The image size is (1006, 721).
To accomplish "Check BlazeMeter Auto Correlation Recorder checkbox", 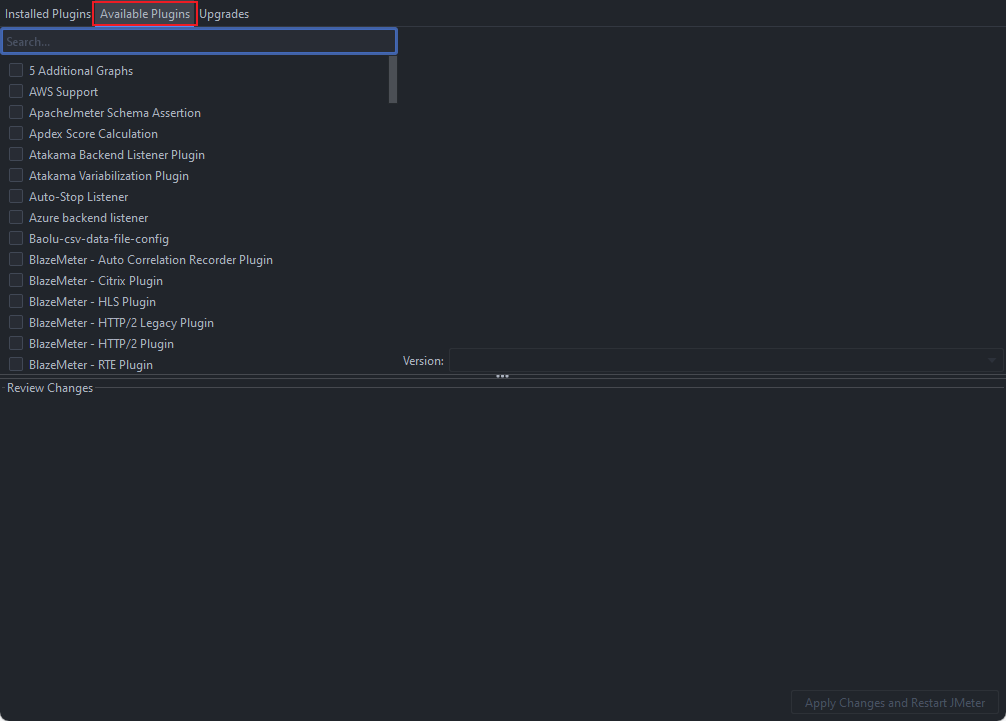I will tap(16, 259).
